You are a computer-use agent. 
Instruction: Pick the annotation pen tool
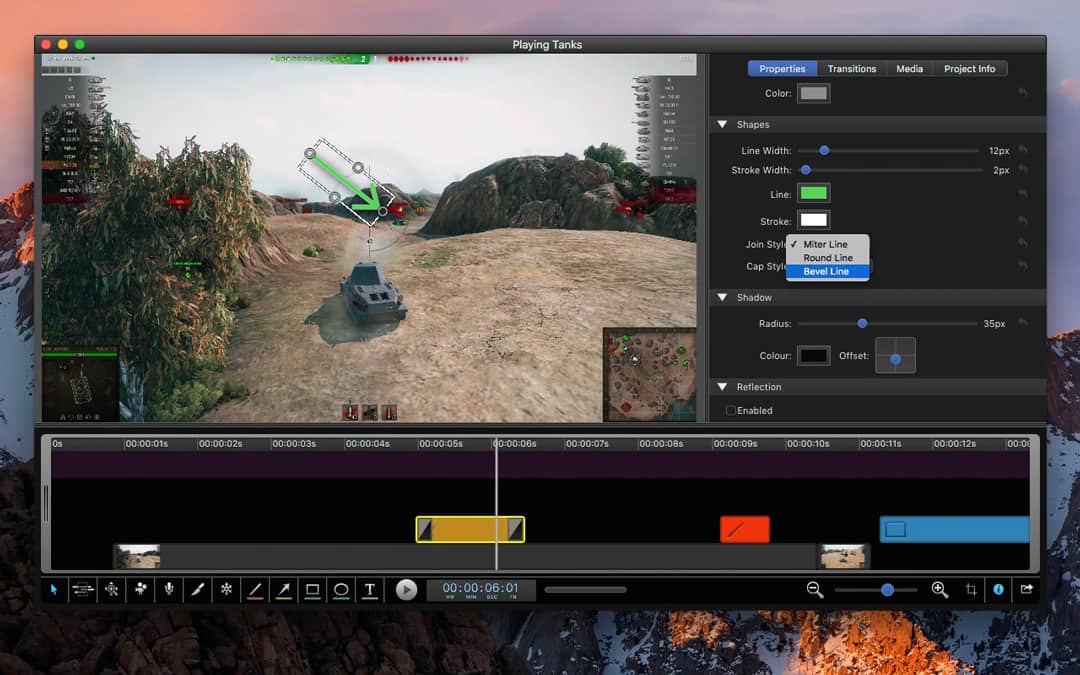[198, 590]
